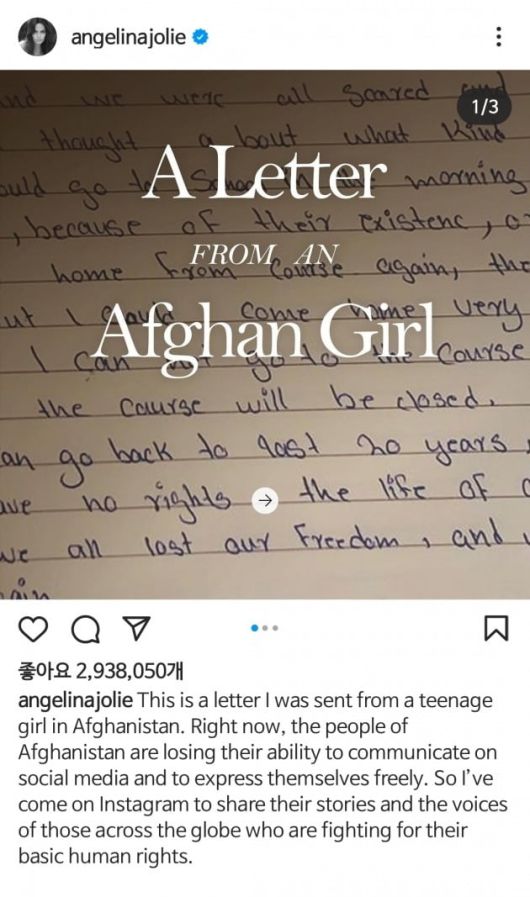Tap the 1/3 slide counter badge

484,106
